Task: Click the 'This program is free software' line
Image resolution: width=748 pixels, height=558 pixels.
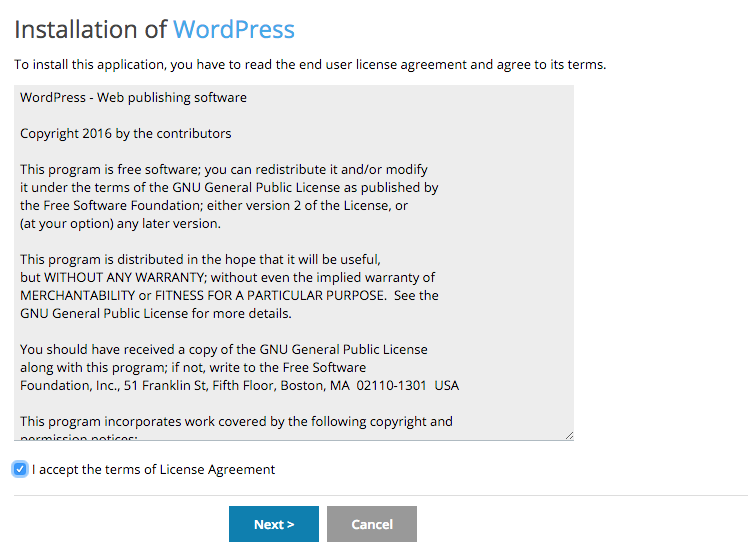Action: coord(224,170)
